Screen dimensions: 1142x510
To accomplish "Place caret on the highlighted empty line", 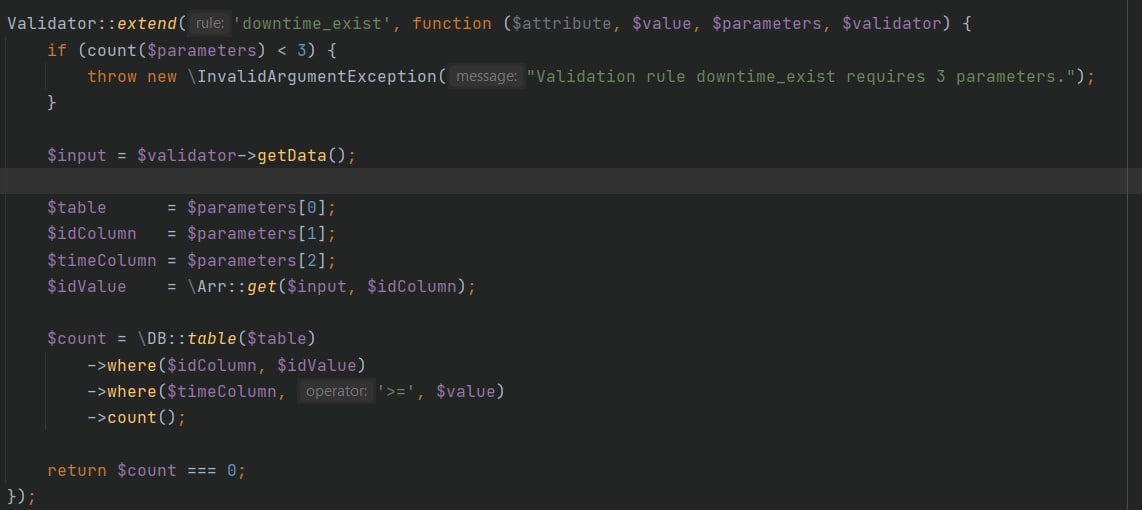I will pos(571,181).
